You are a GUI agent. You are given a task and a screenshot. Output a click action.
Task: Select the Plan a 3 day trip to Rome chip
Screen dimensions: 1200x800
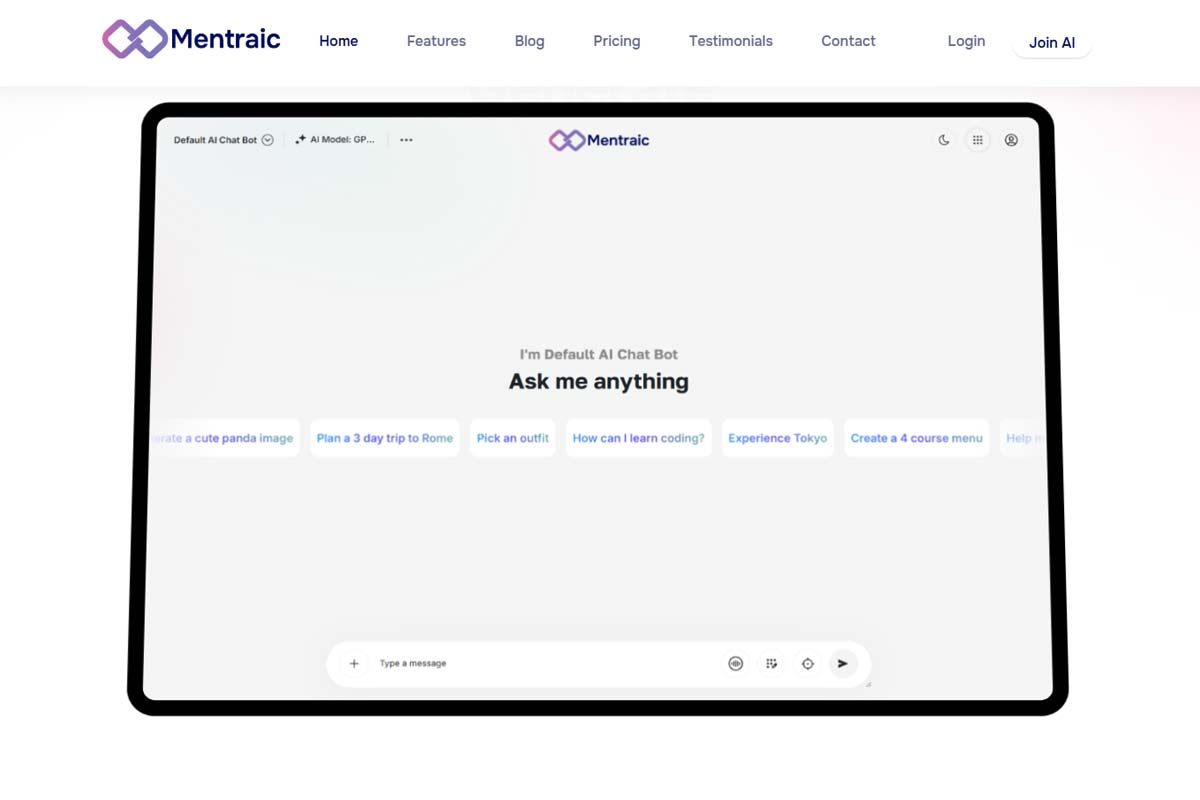(384, 438)
